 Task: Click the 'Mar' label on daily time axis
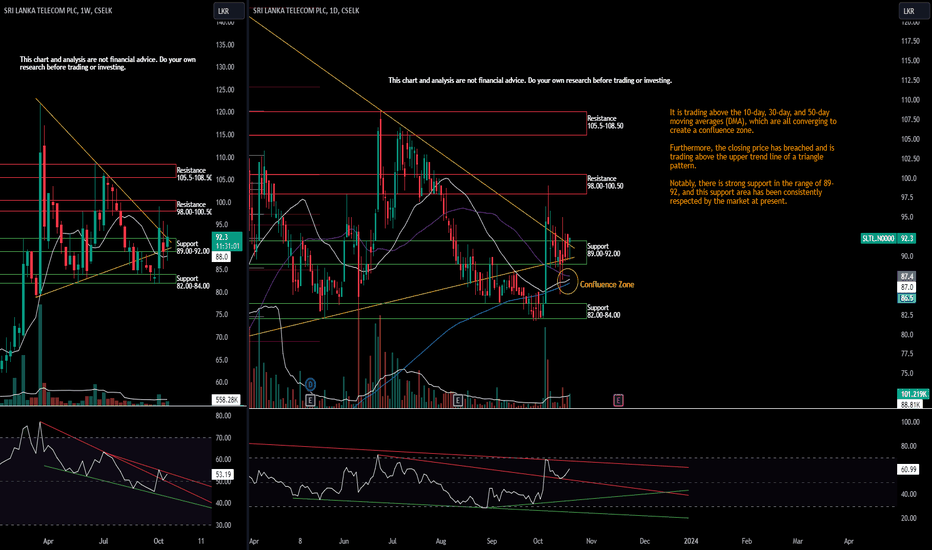798,541
